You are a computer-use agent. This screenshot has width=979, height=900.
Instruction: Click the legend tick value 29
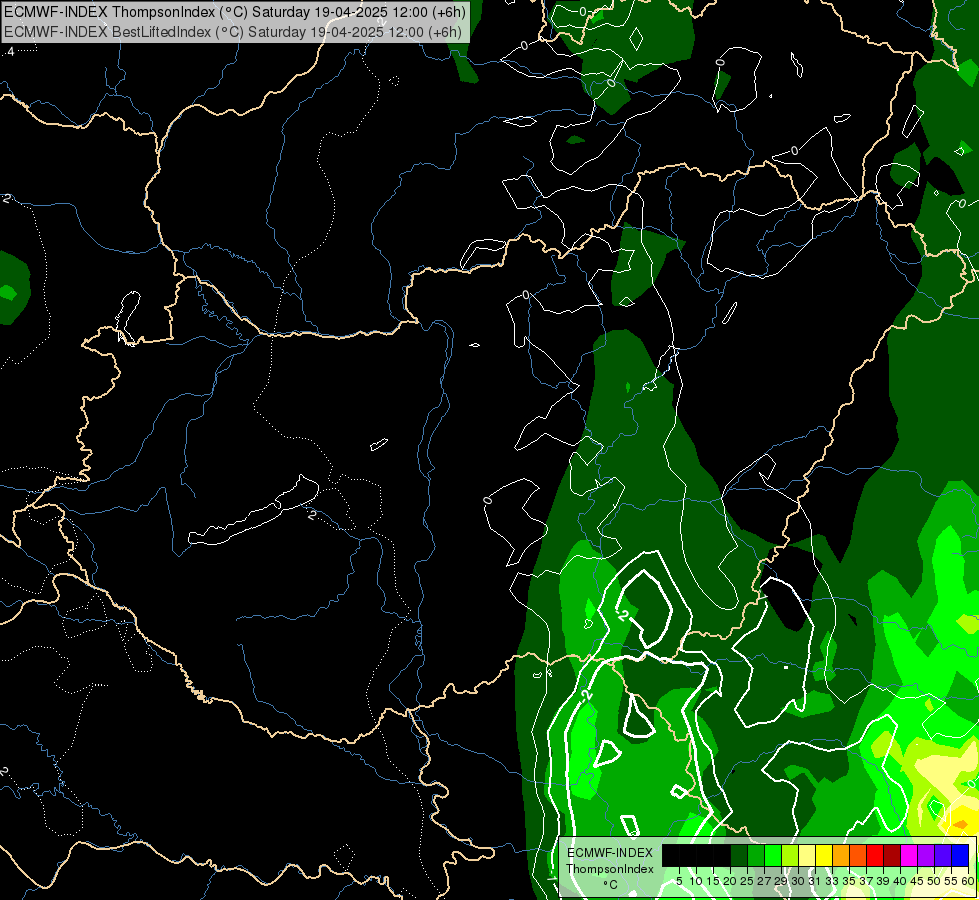[781, 881]
